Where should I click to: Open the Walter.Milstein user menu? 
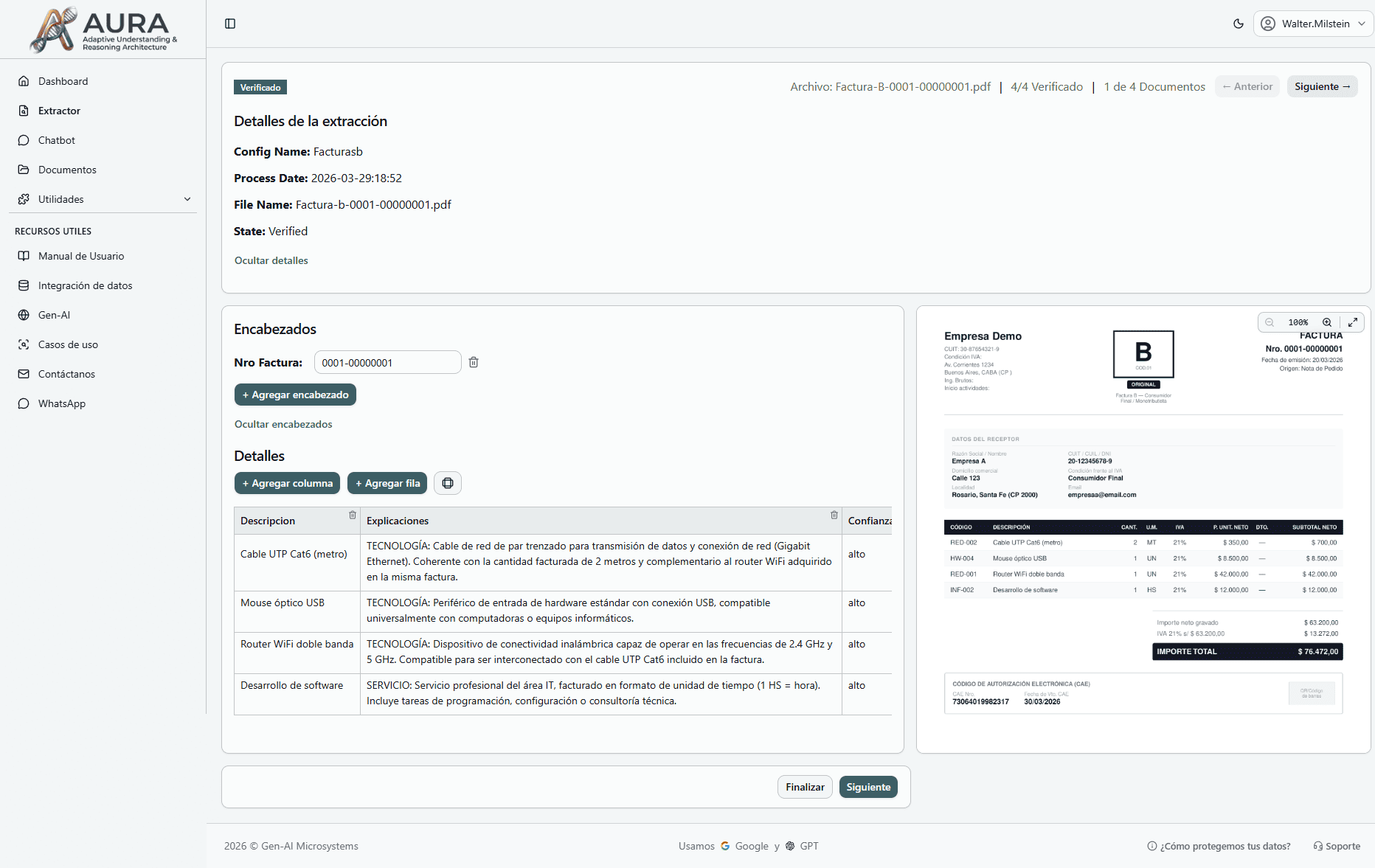1314,24
